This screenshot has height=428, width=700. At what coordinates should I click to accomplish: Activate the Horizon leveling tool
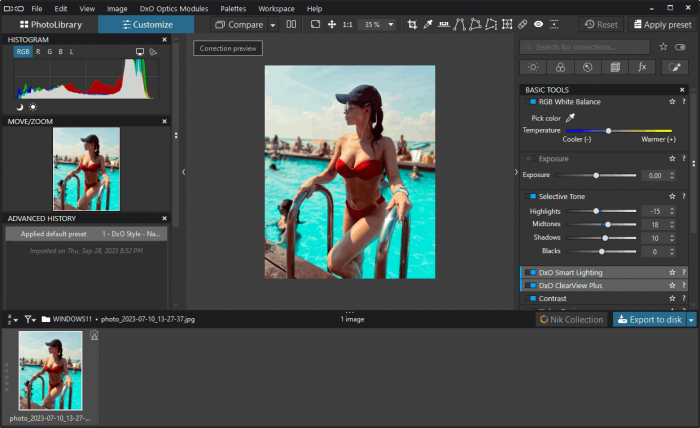point(444,24)
